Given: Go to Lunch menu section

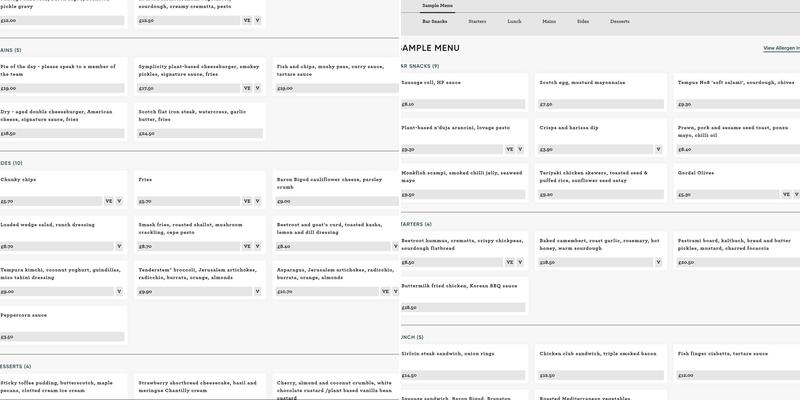Looking at the screenshot, I should click(514, 20).
